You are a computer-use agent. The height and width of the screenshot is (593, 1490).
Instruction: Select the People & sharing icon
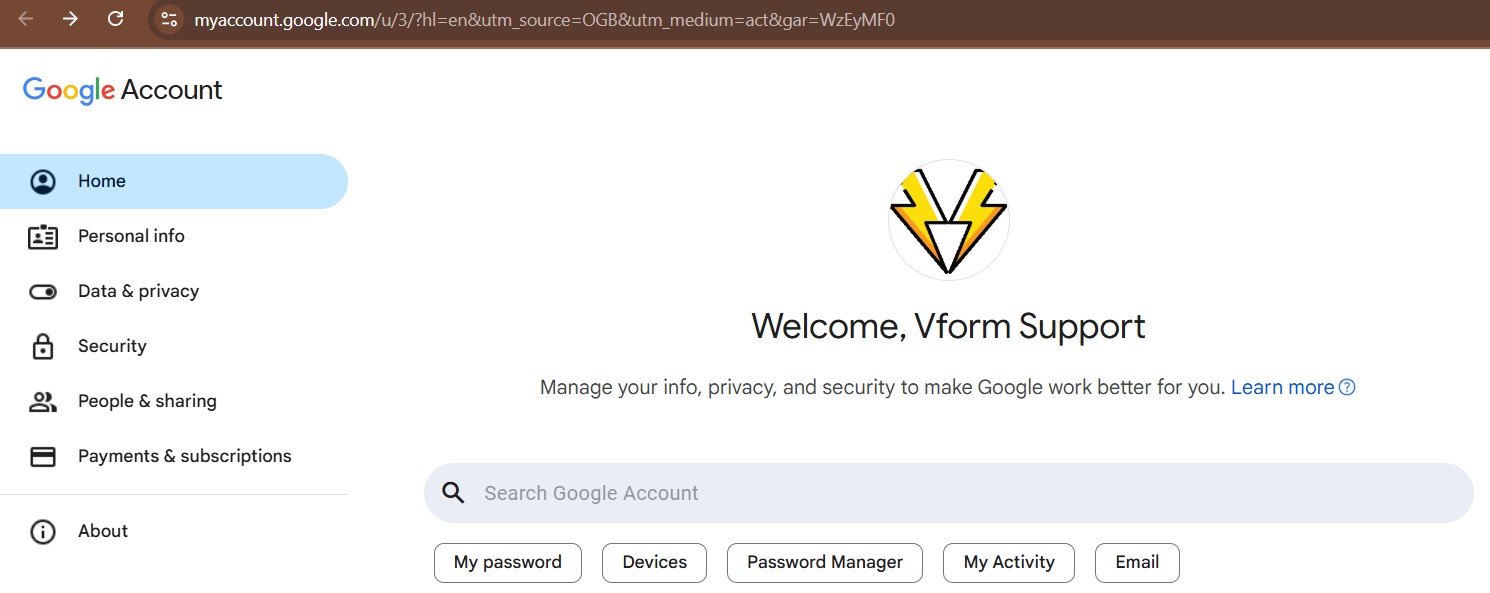click(42, 401)
